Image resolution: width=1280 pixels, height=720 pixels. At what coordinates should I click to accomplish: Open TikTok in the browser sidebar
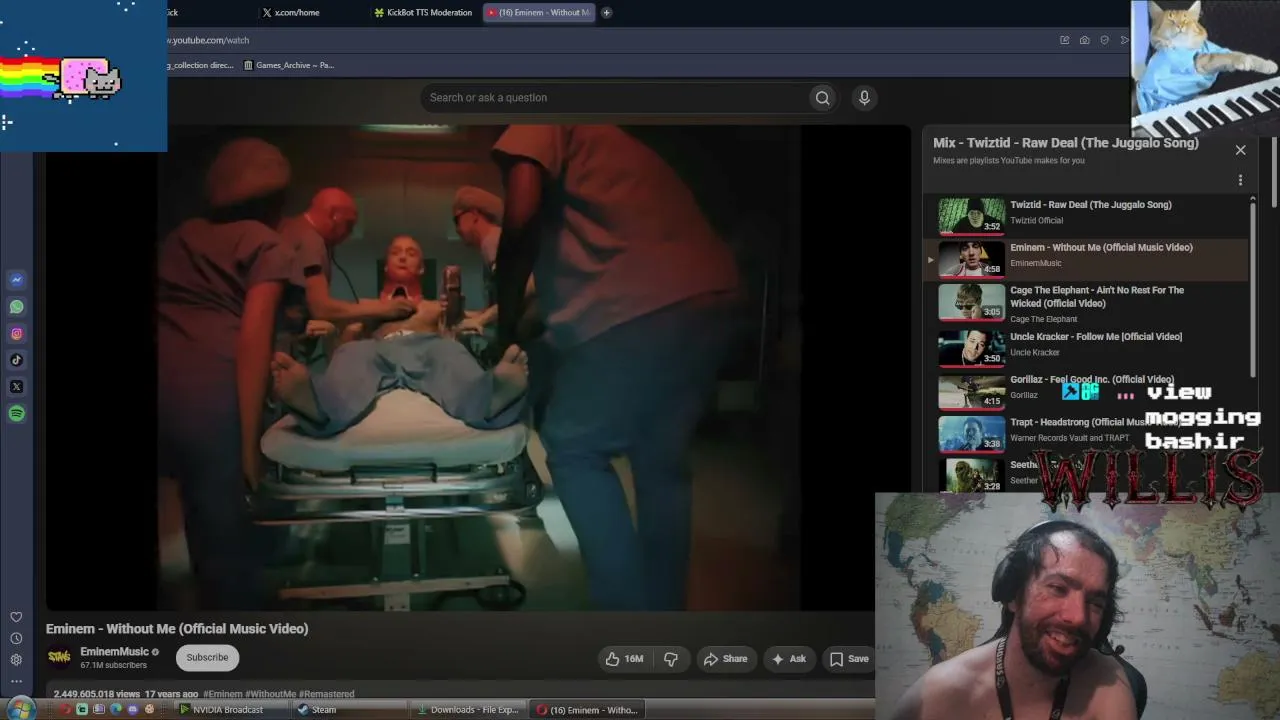point(16,360)
